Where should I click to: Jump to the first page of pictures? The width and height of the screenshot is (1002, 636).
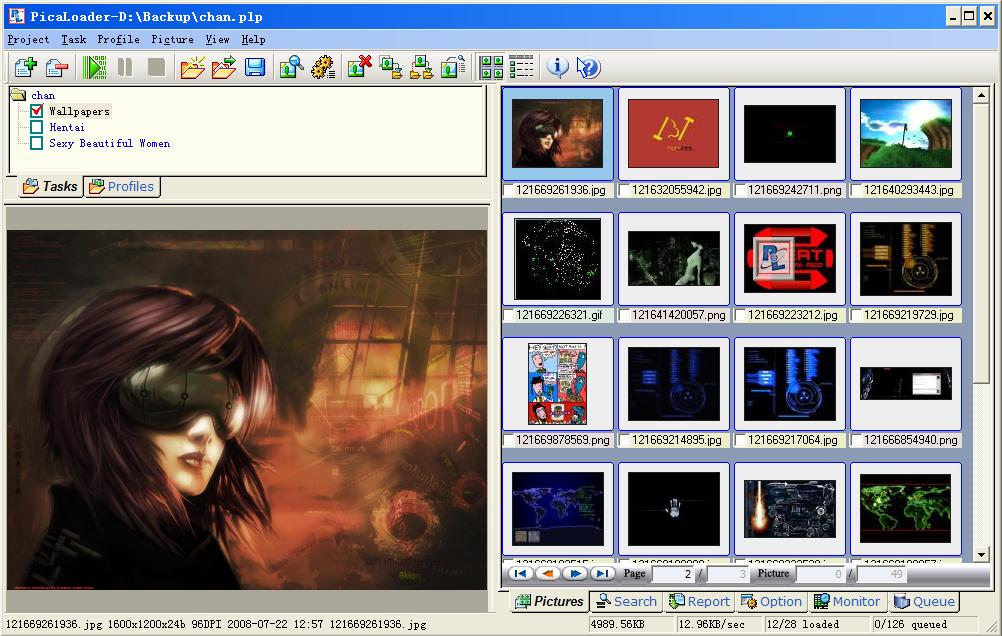click(521, 573)
